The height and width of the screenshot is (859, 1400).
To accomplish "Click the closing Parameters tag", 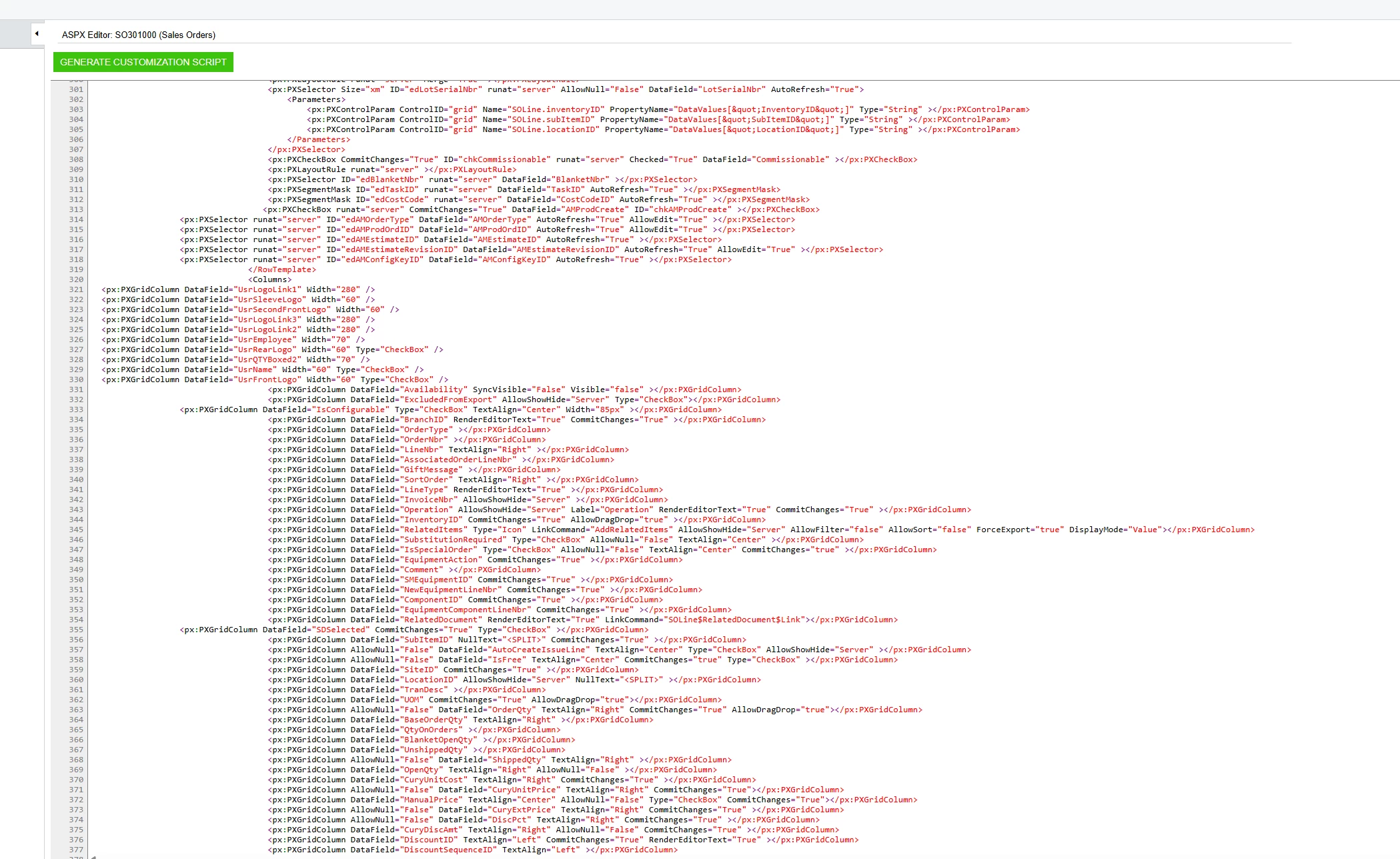I will [318, 139].
